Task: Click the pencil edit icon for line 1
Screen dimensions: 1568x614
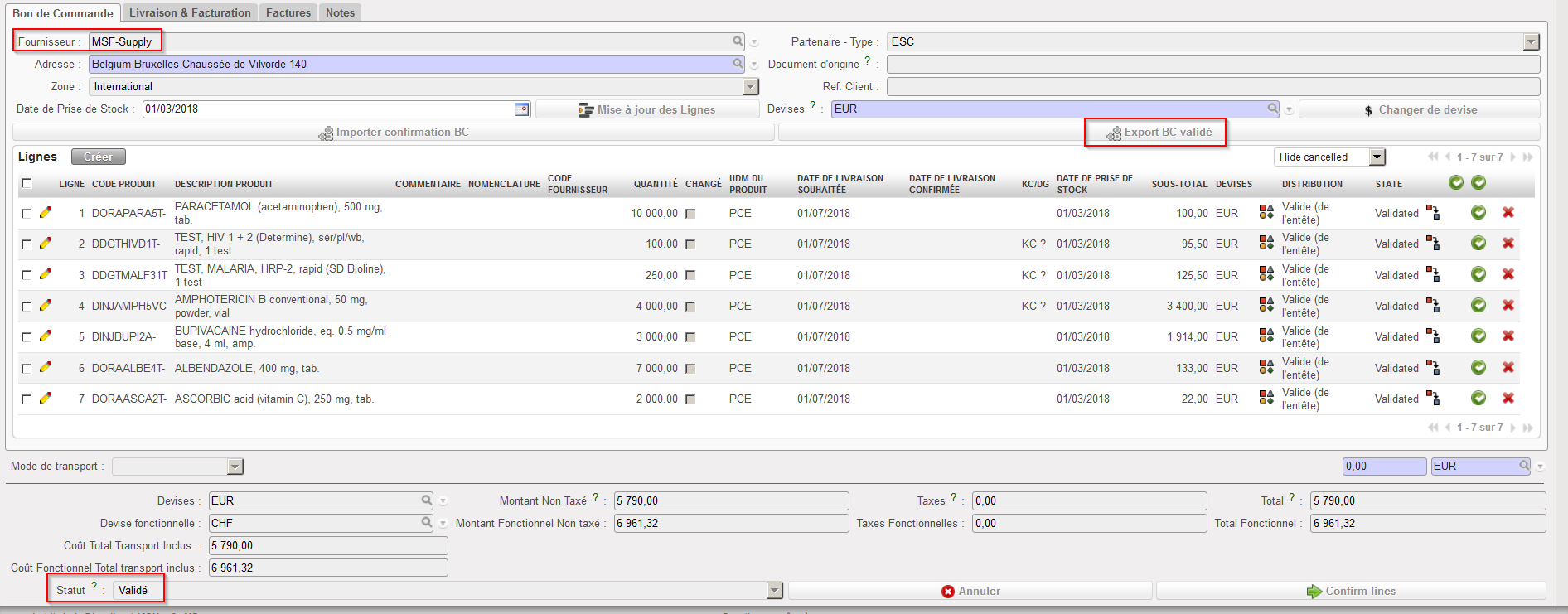Action: (46, 213)
